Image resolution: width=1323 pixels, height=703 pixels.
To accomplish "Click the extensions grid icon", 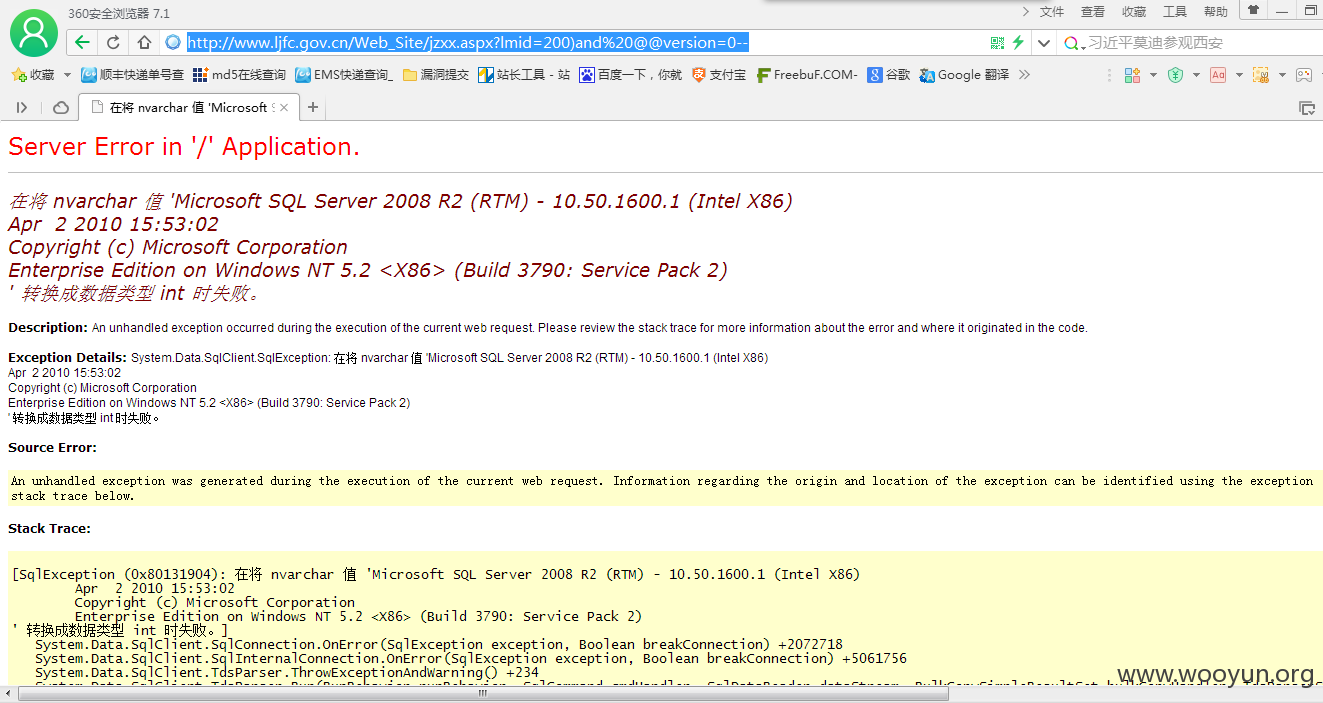I will tap(1132, 75).
